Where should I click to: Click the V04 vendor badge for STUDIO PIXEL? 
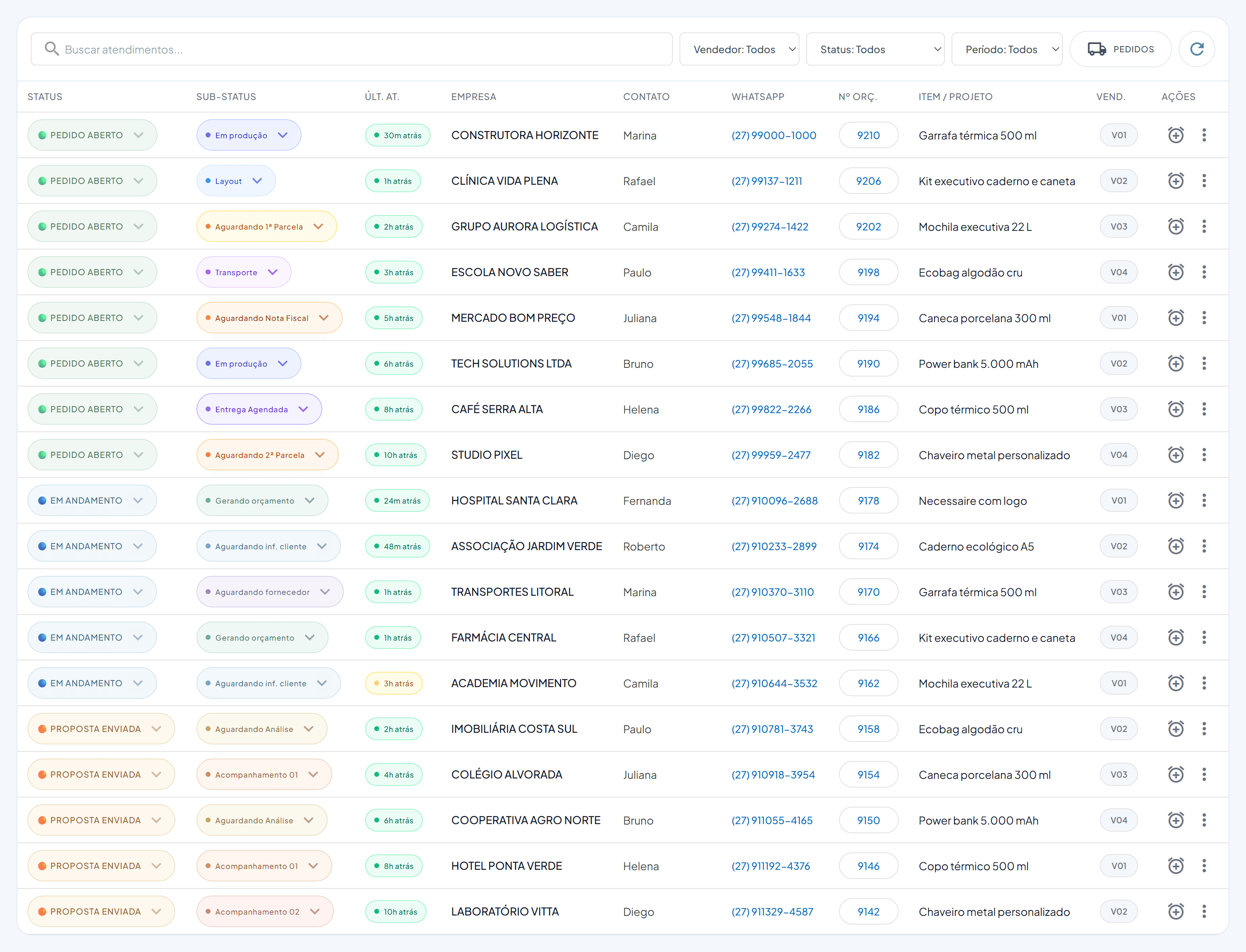tap(1118, 455)
